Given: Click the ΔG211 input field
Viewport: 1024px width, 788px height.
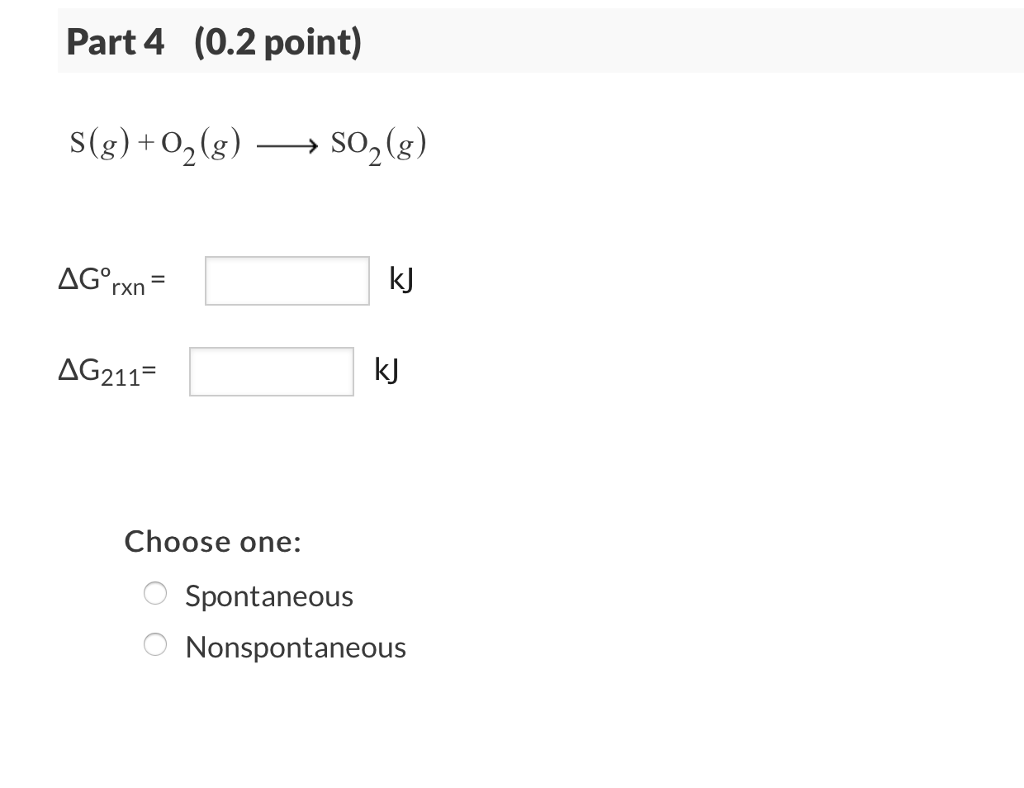Looking at the screenshot, I should 271,370.
